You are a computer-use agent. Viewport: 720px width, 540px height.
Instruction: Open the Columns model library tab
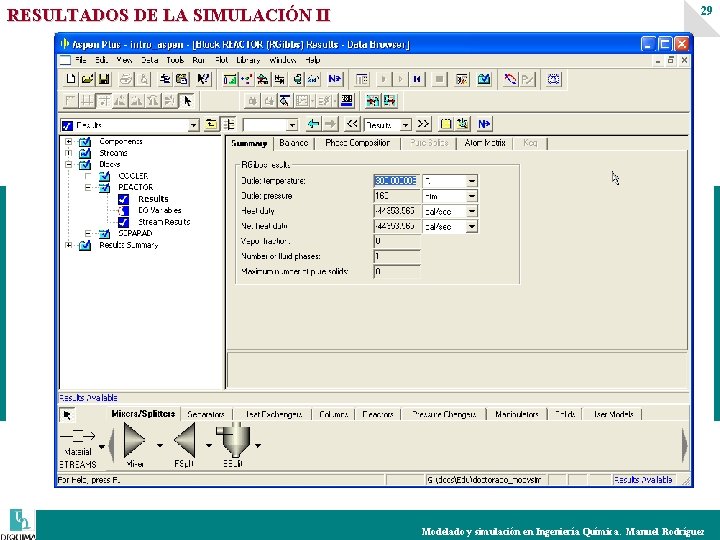[x=333, y=414]
